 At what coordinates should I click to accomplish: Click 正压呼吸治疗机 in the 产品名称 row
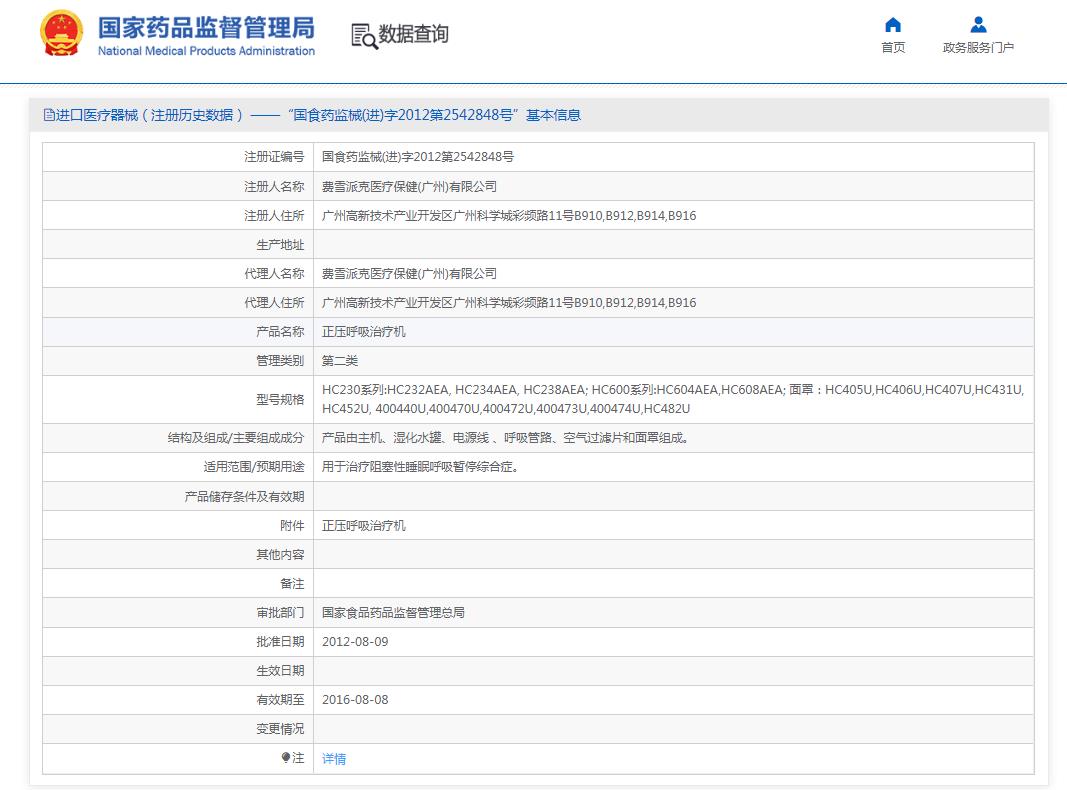click(364, 331)
